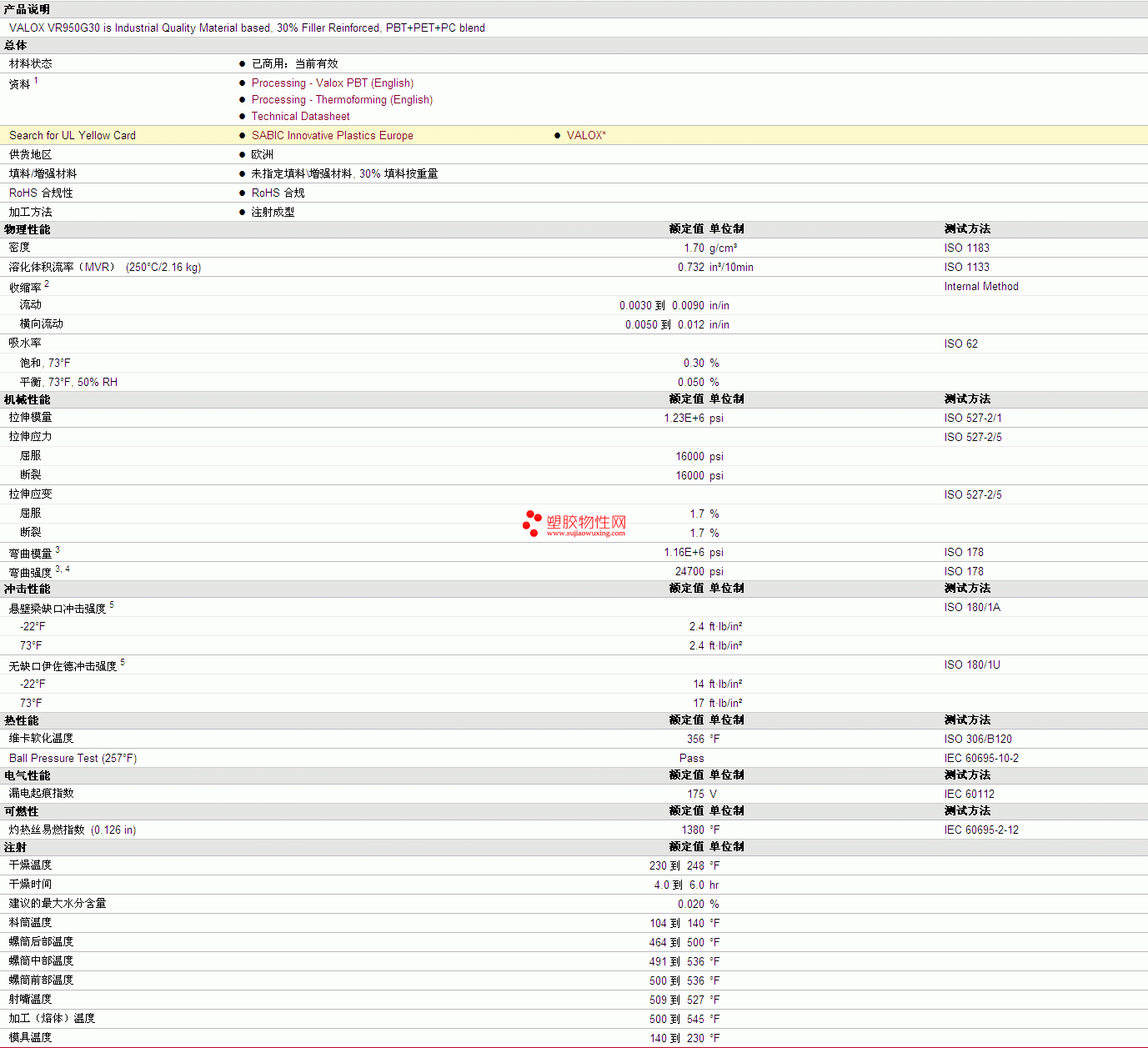Viewport: 1148px width, 1048px height.
Task: Click the 产品说明 section header
Action: (x=27, y=9)
